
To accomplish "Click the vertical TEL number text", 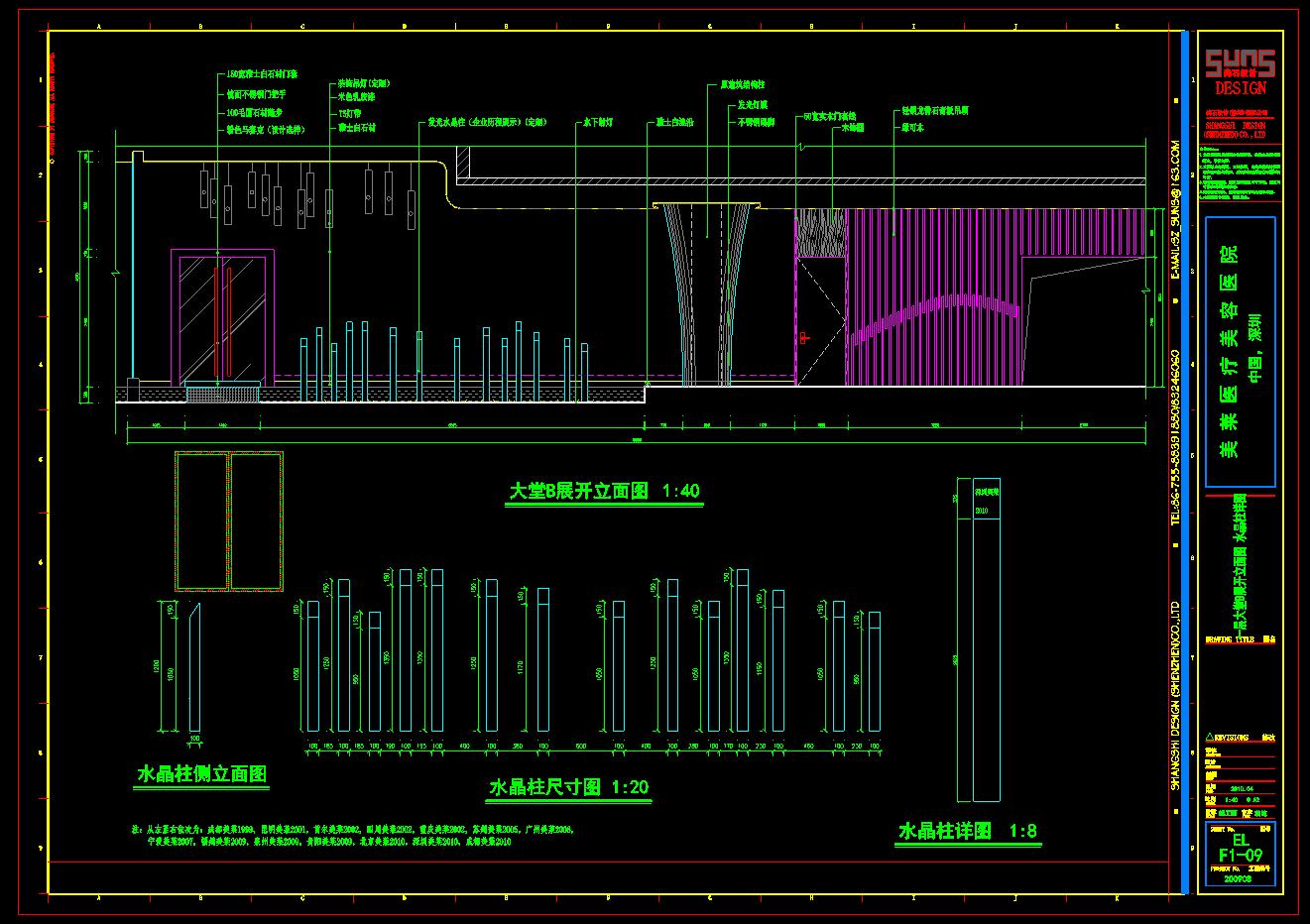I will (1176, 435).
